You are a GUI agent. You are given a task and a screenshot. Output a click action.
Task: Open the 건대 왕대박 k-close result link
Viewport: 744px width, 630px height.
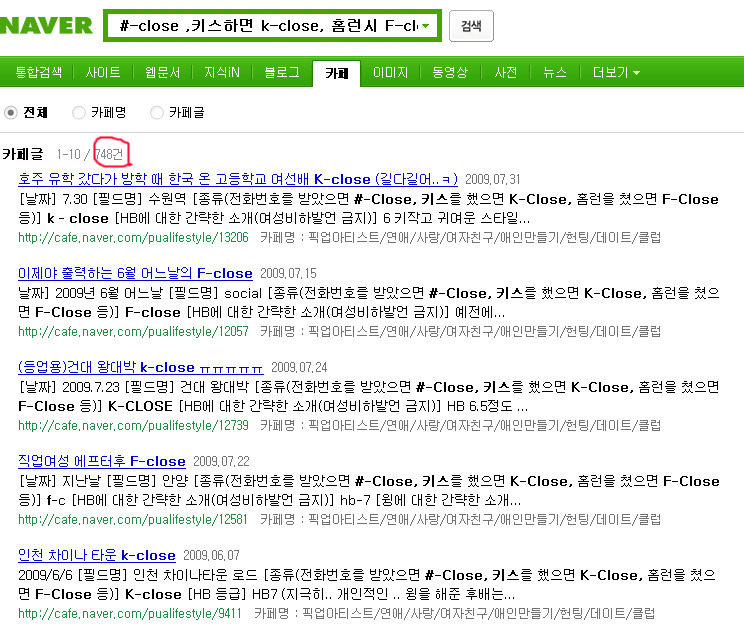point(140,367)
